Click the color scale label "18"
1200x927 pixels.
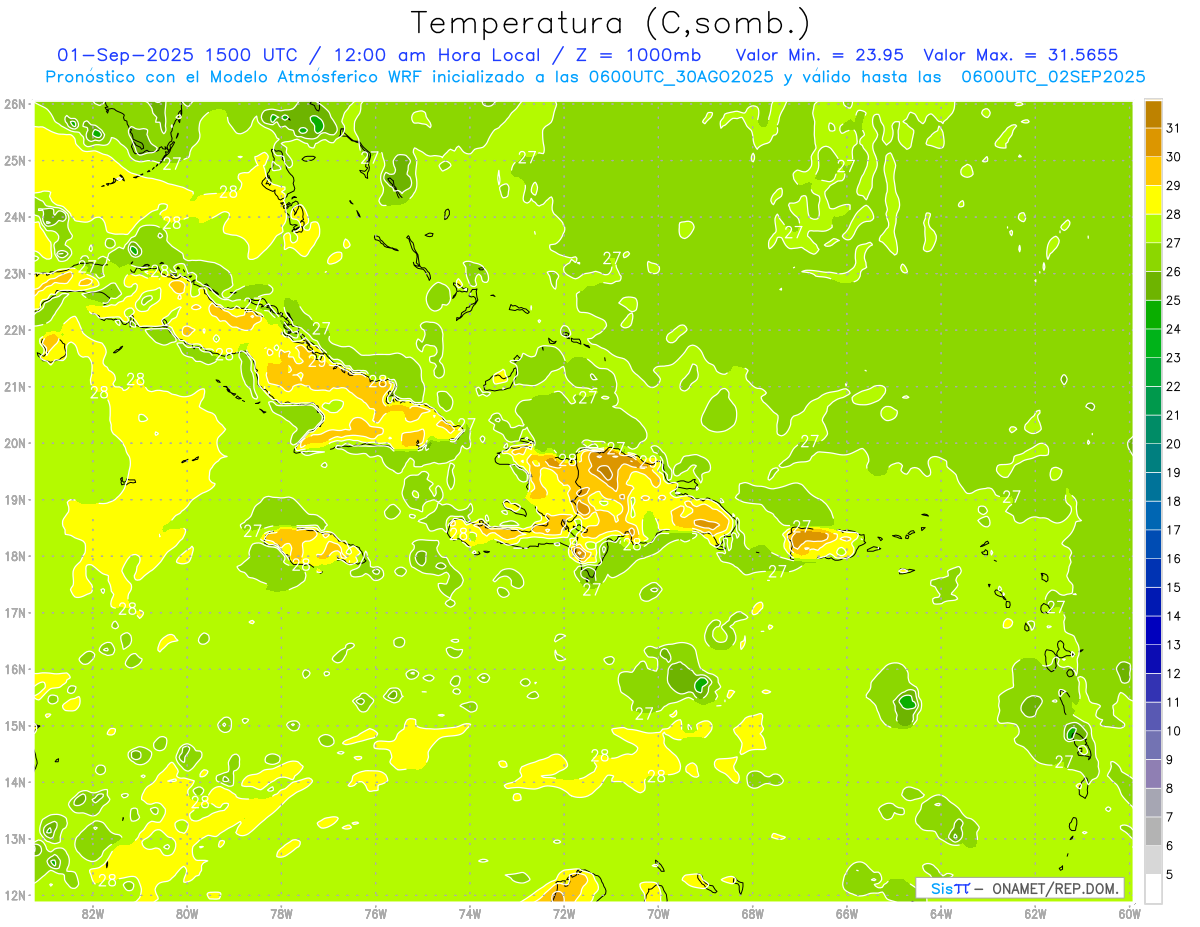(1174, 502)
